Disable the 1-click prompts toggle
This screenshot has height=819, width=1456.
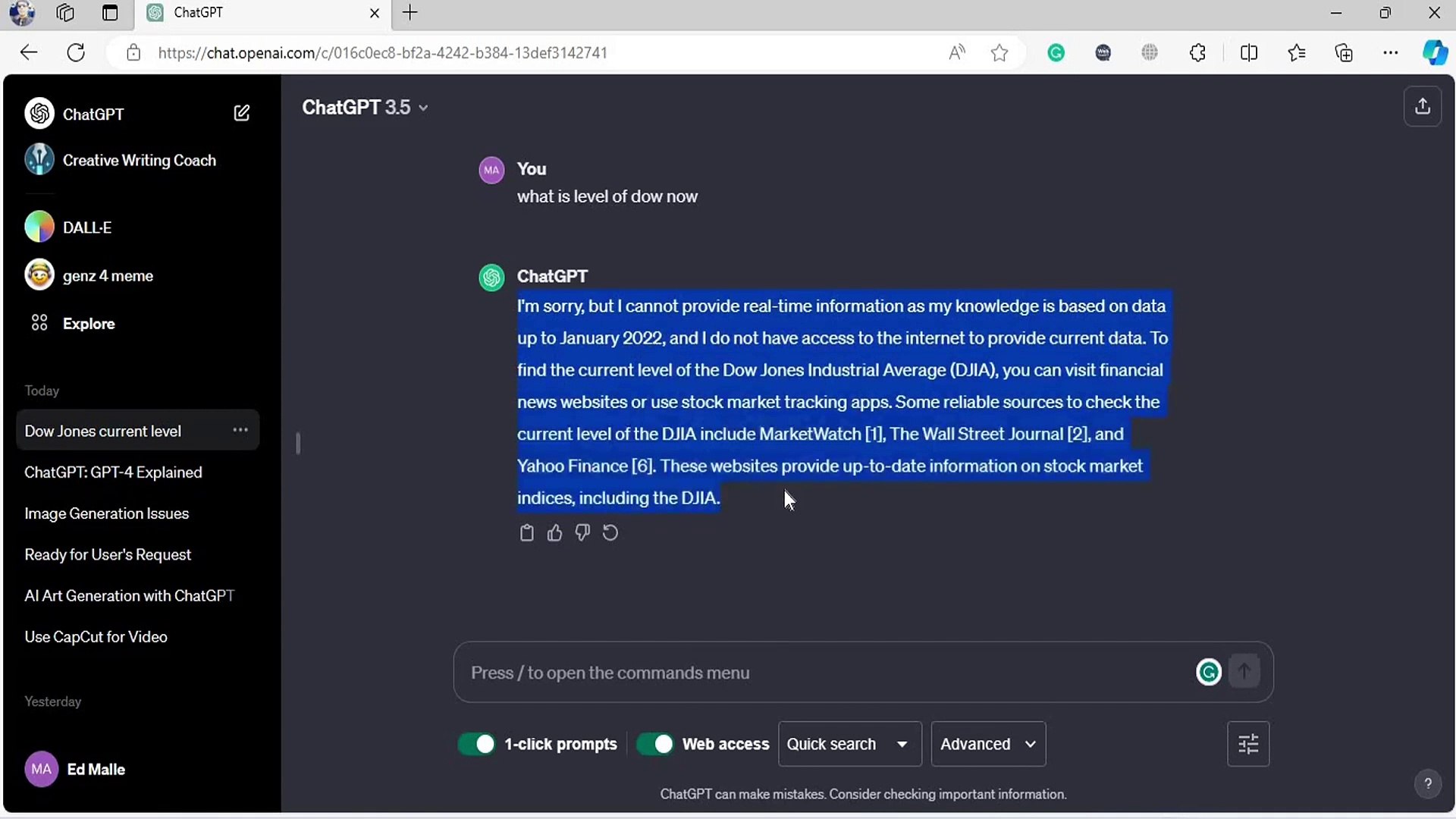(x=476, y=744)
